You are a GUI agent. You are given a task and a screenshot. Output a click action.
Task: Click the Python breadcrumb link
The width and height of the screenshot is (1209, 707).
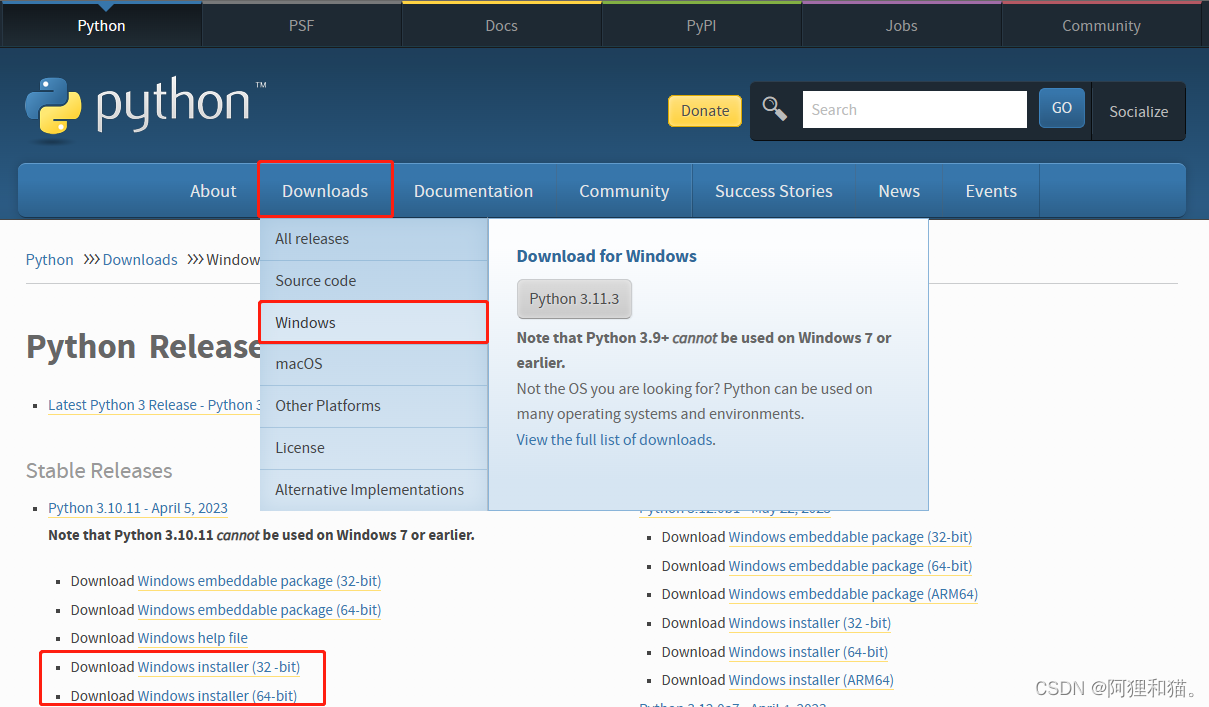pos(49,260)
